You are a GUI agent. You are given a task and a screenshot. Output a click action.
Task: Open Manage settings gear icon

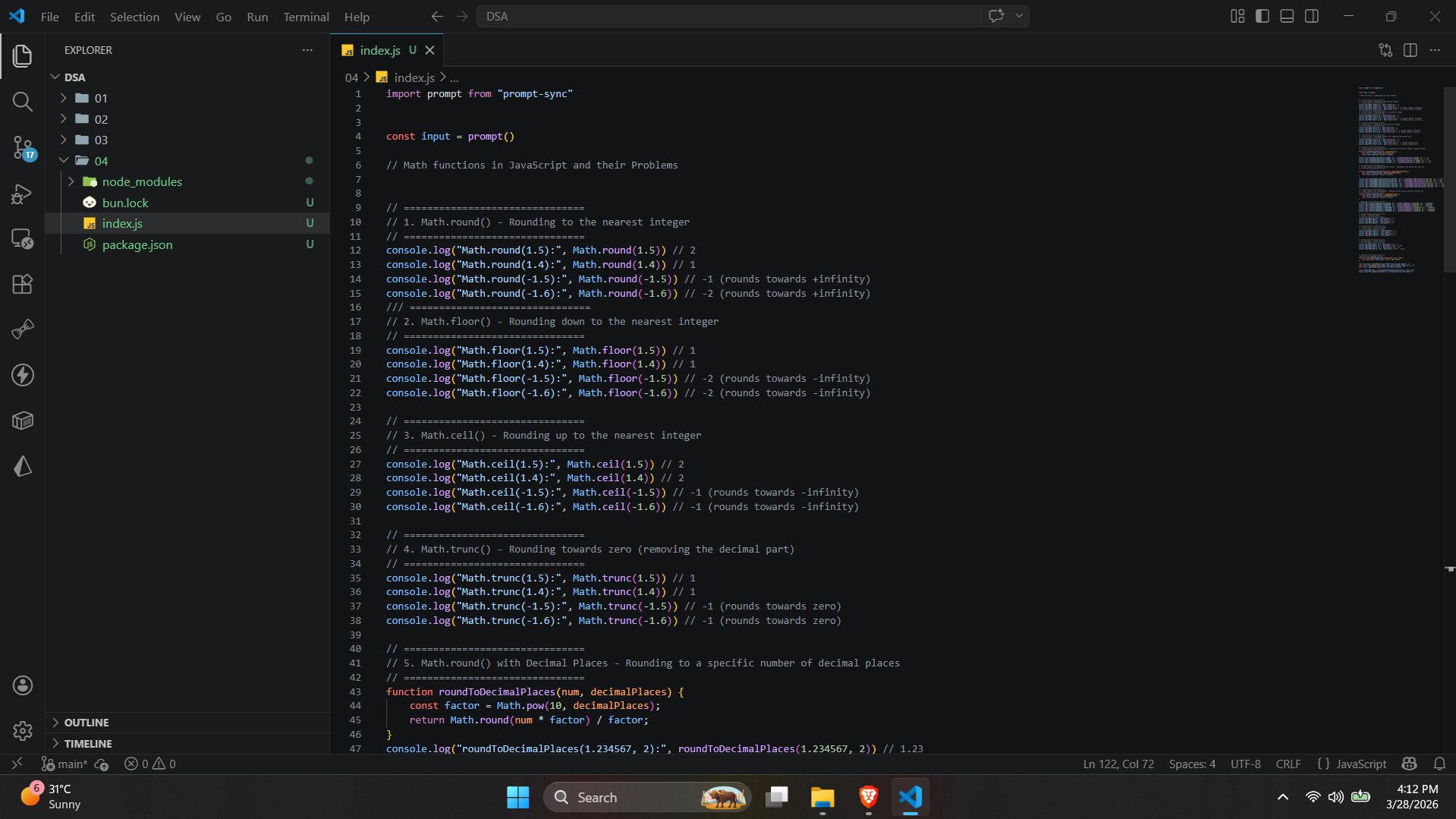coord(22,730)
